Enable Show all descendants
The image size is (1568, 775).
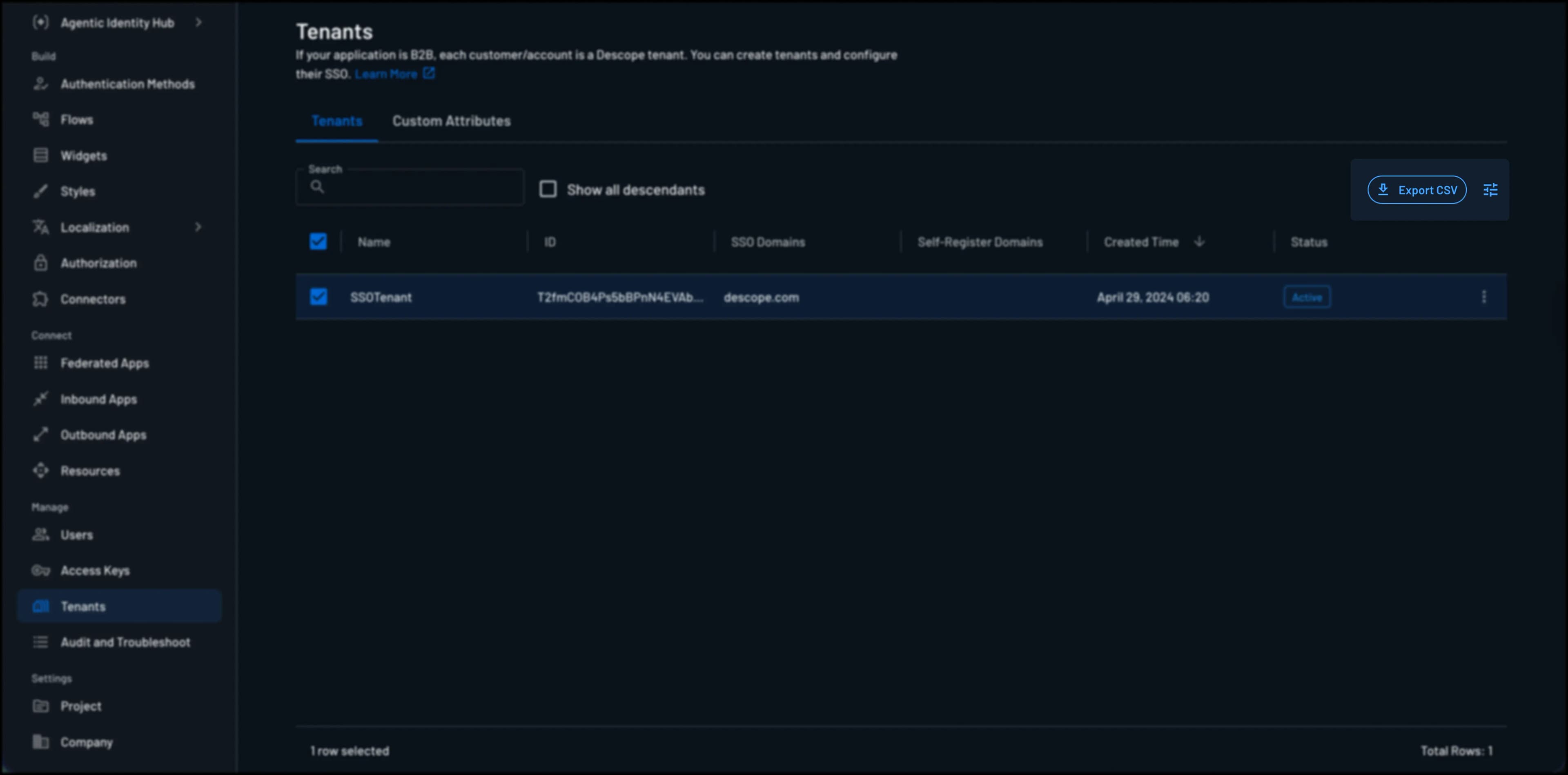548,189
